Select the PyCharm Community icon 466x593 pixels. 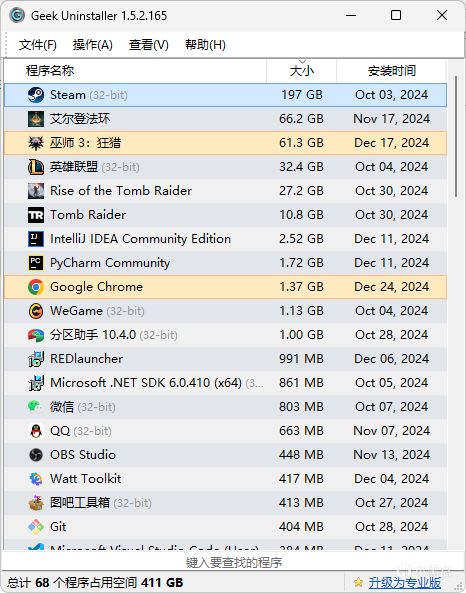coord(36,263)
